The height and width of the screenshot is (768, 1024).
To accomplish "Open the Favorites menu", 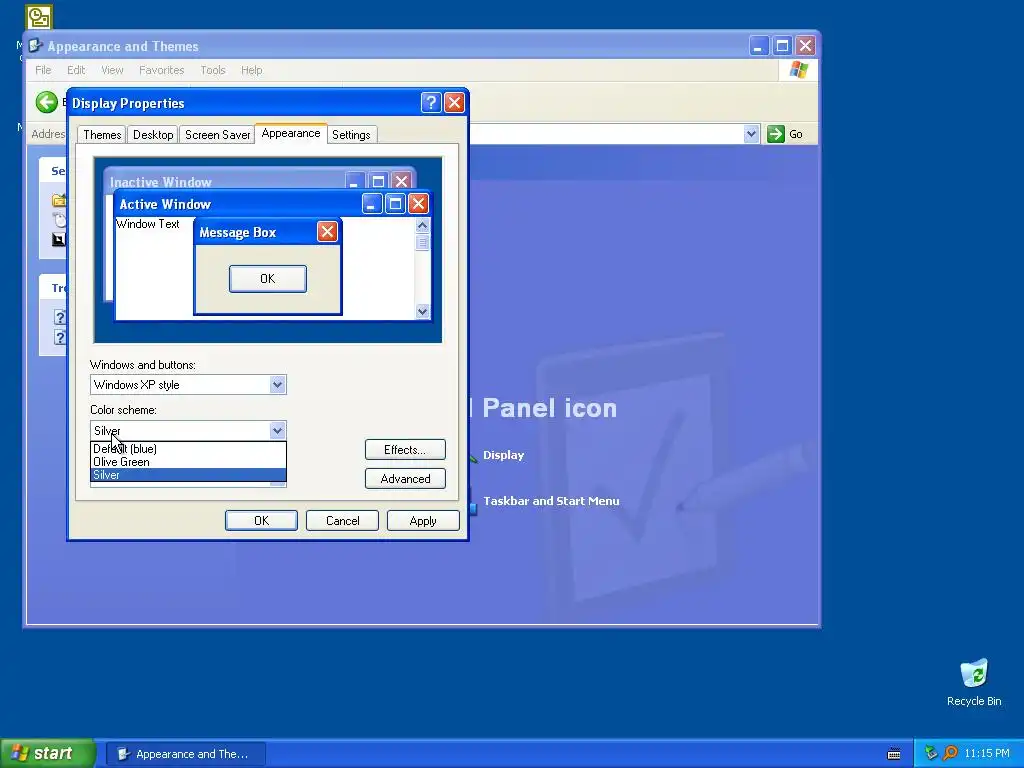I will click(x=161, y=70).
